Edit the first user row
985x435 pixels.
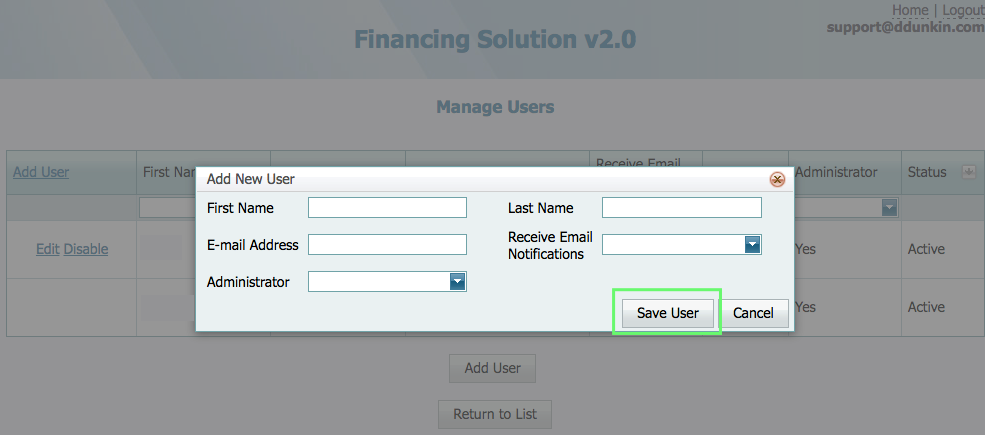pos(47,249)
